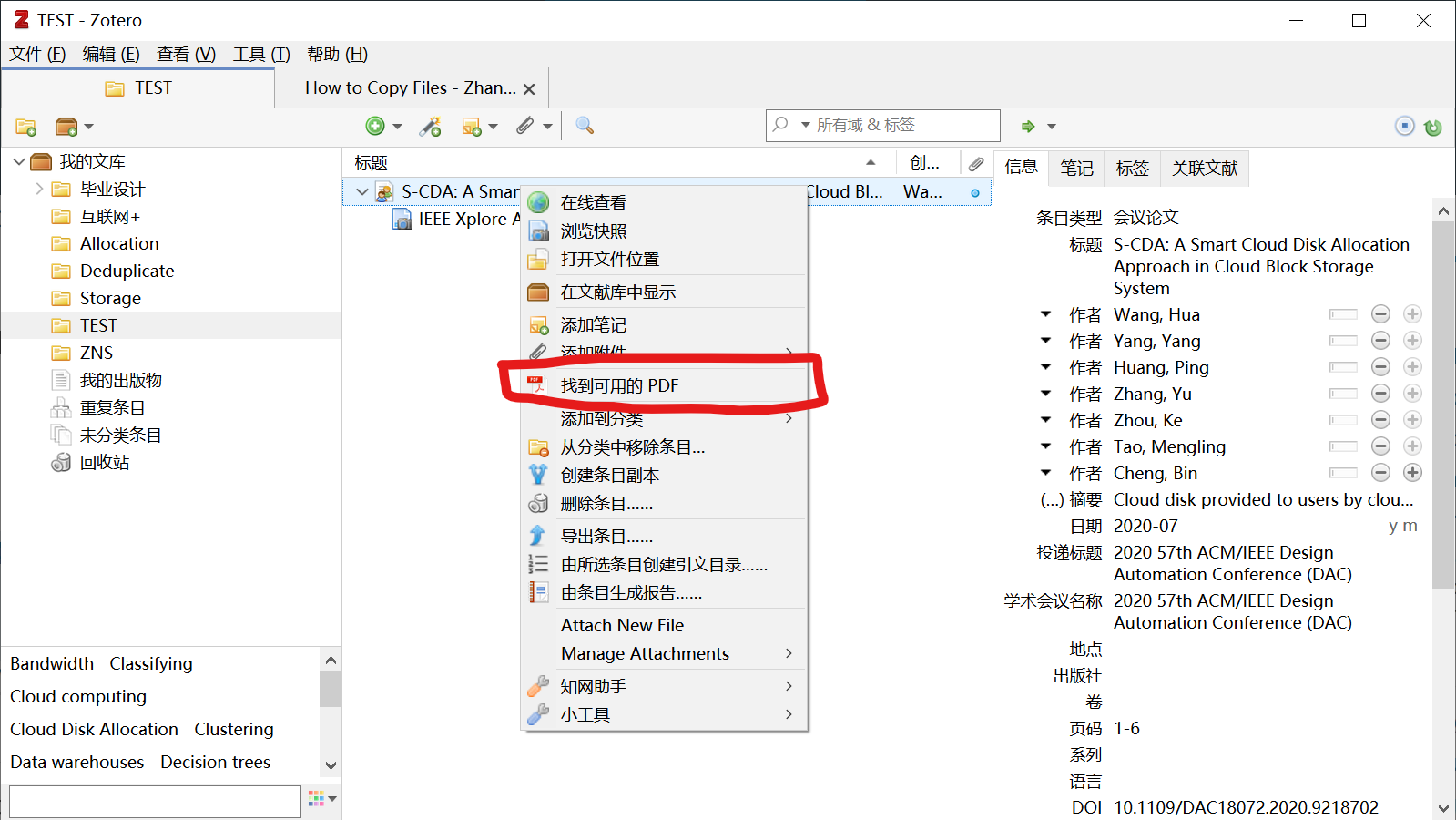
Task: Select the Deduplicate collection
Action: tap(127, 271)
